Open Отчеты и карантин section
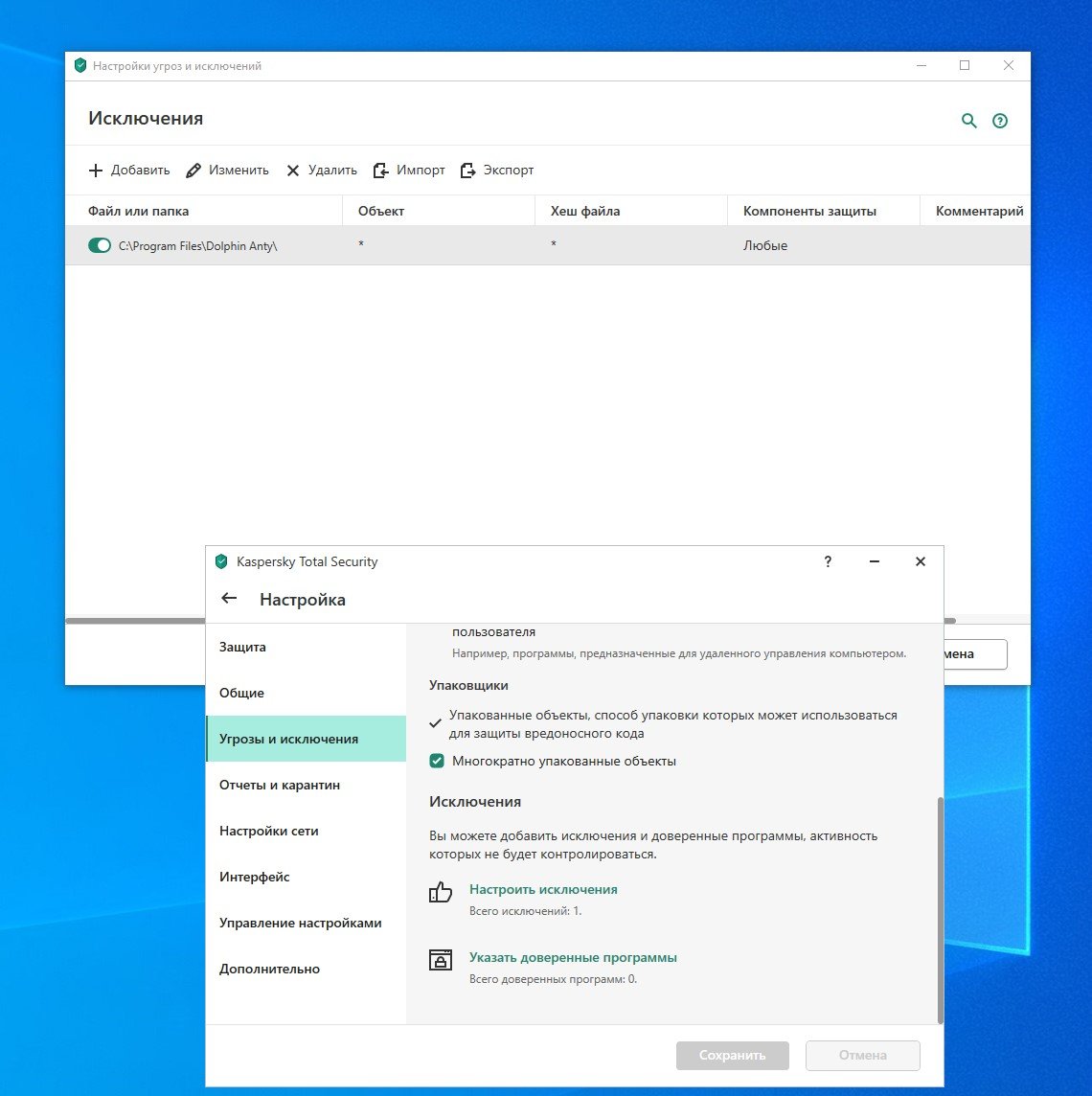The image size is (1092, 1096). [306, 785]
